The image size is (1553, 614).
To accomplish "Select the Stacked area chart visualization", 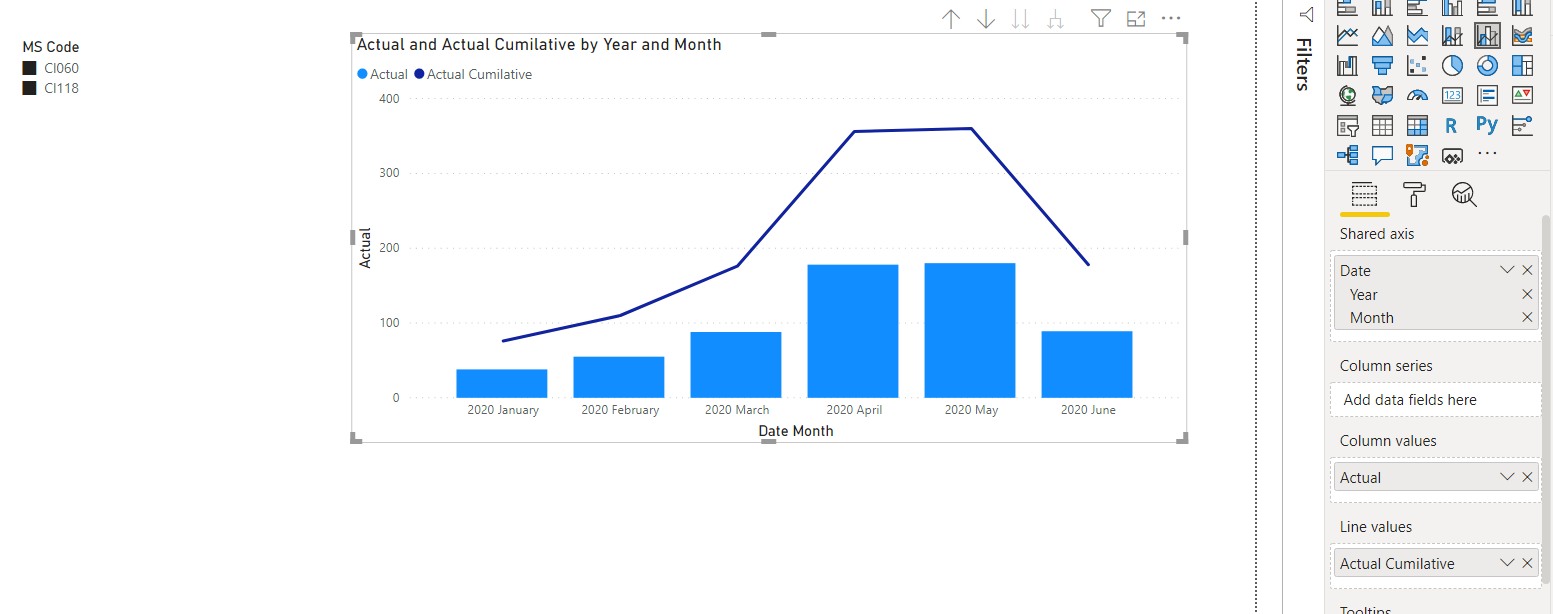I will click(x=1417, y=36).
